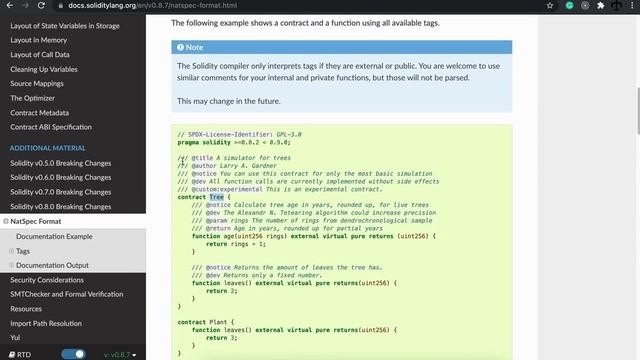Open Solidity v0.6.0 Breaking Changes
The height and width of the screenshot is (360, 640).
[x=60, y=177]
